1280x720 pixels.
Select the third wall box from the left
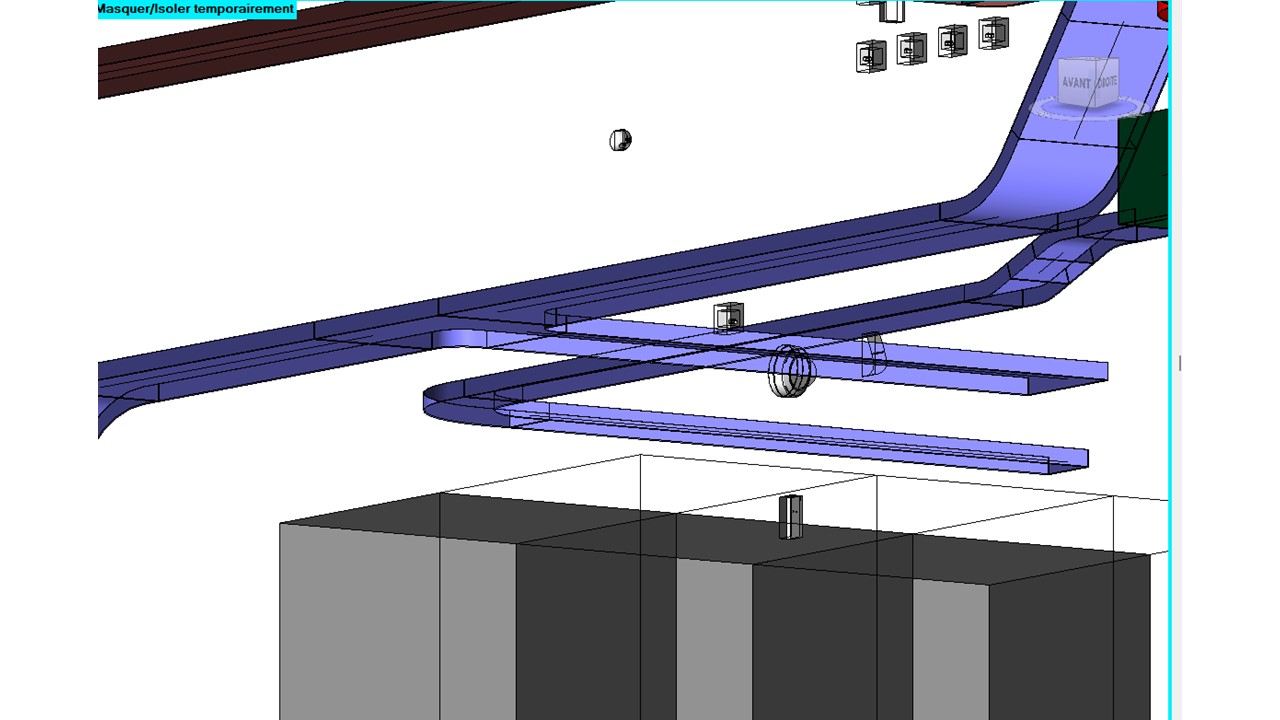pos(952,41)
